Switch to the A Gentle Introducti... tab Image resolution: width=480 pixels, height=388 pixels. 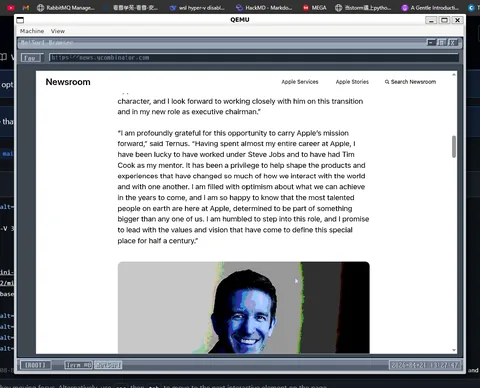click(430, 7)
